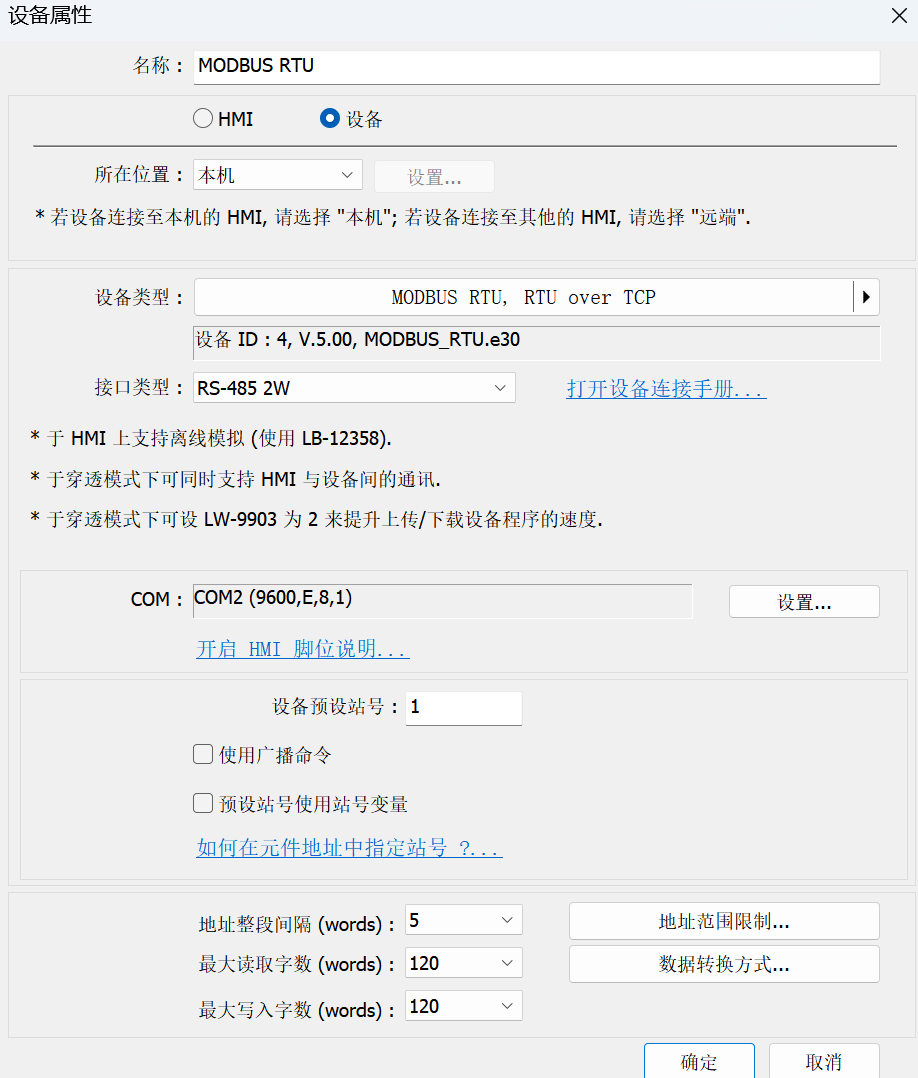Click the COM 设置 button
The width and height of the screenshot is (918, 1078).
[804, 602]
